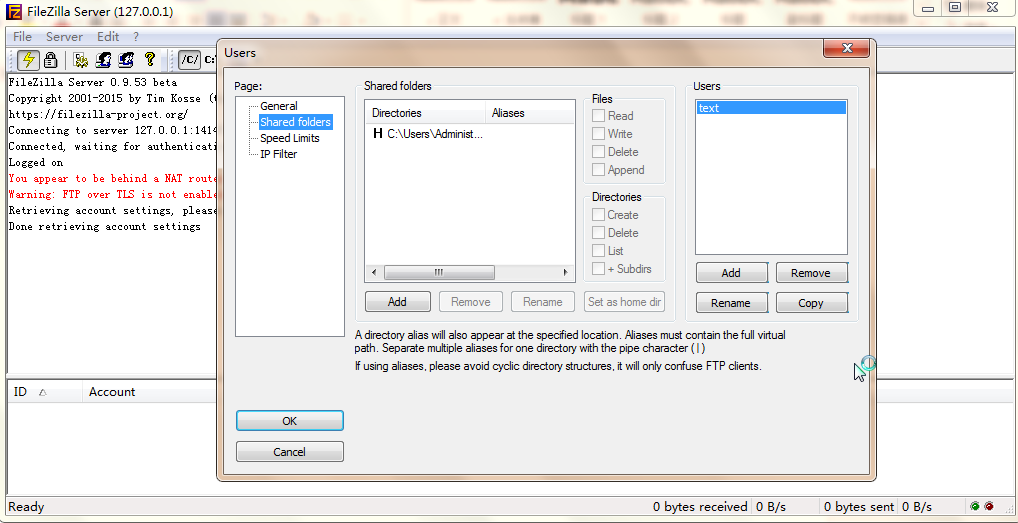Click the padlock lock server icon

click(x=51, y=60)
